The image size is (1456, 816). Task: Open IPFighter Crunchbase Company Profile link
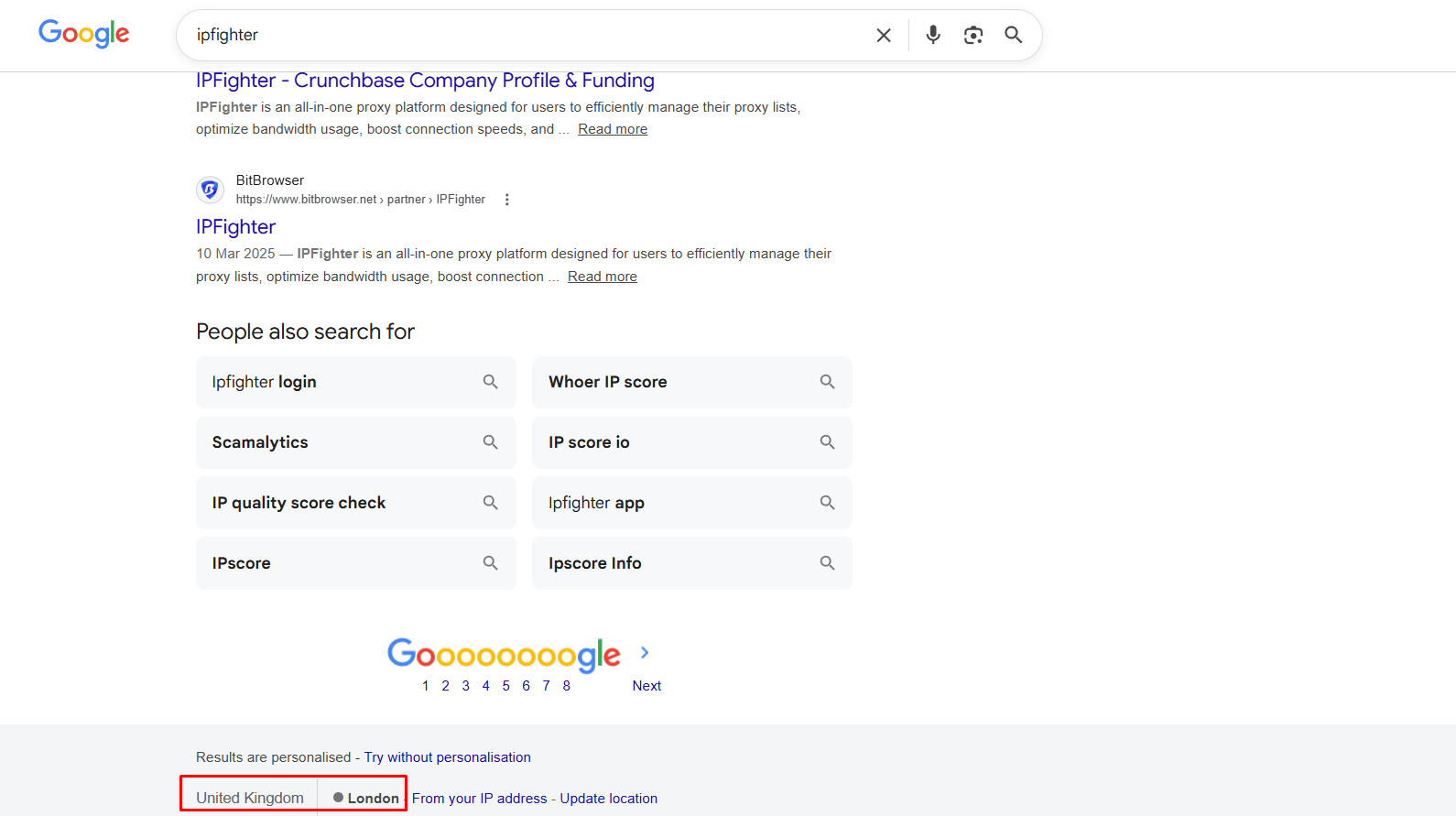pyautogui.click(x=425, y=81)
